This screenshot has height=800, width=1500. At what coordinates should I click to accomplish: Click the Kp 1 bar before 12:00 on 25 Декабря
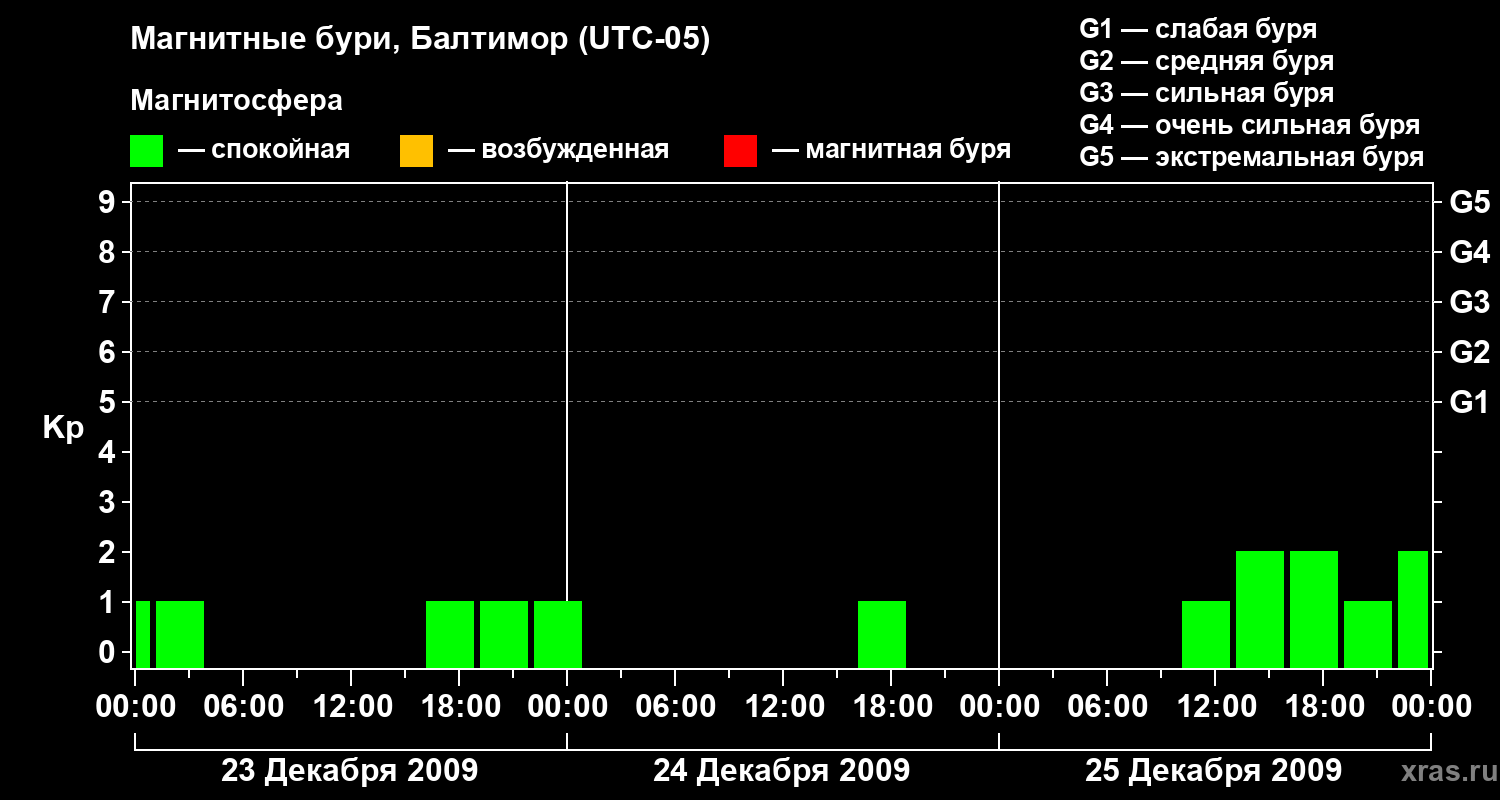(x=1206, y=634)
